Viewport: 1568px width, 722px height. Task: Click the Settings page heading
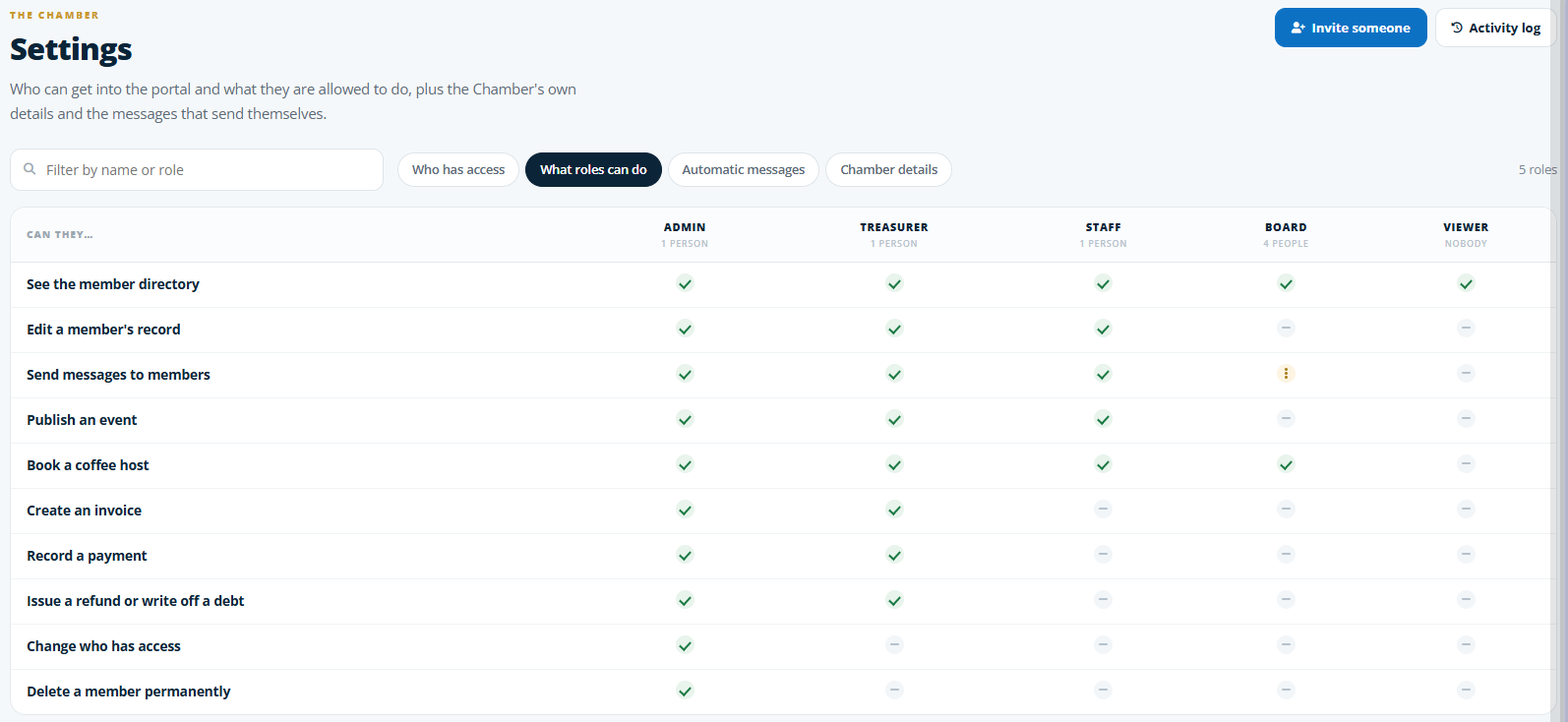pos(71,49)
